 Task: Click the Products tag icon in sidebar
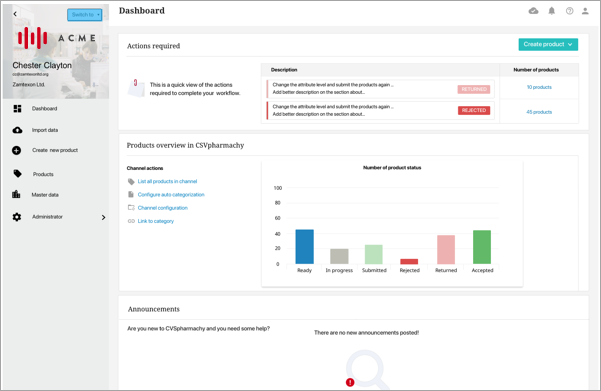(x=18, y=174)
